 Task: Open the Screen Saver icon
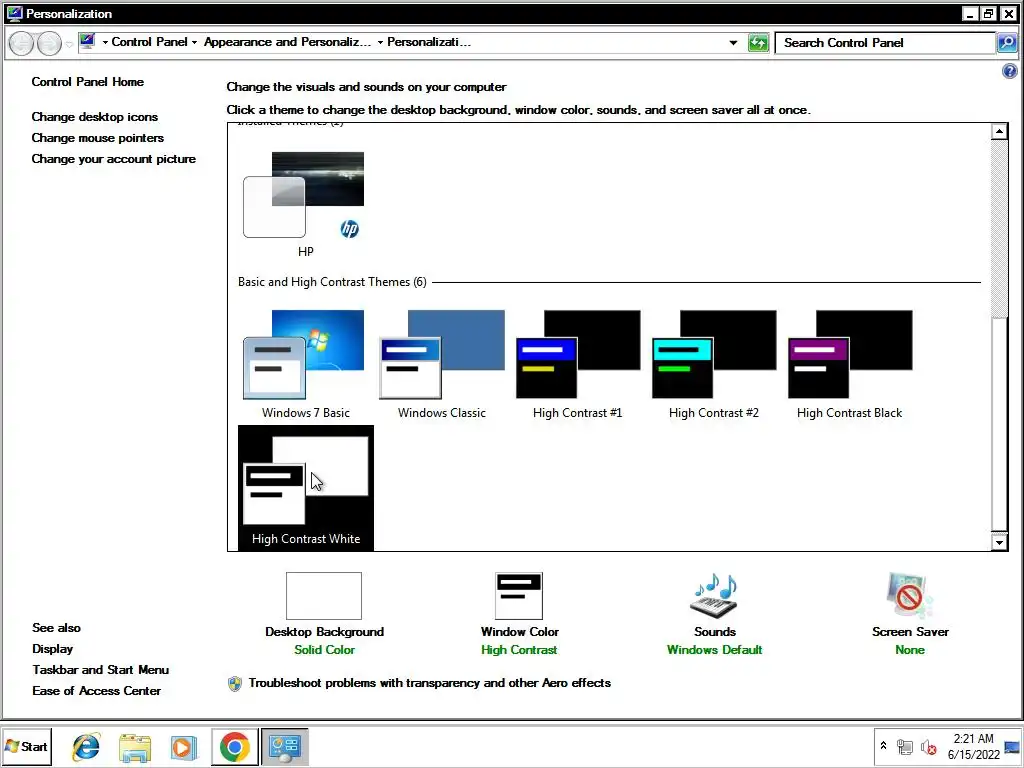click(x=910, y=596)
